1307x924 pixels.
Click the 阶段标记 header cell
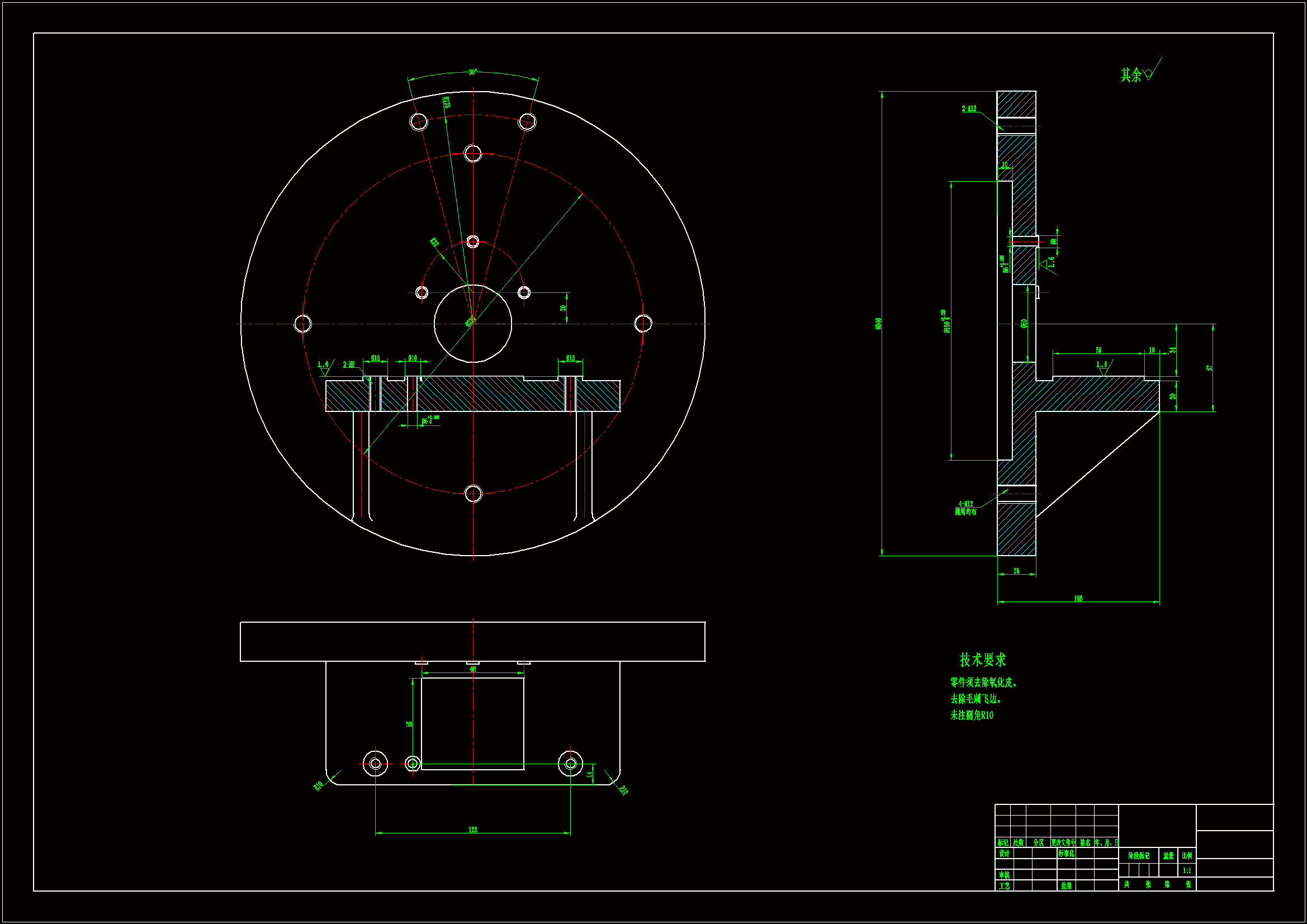click(1139, 856)
